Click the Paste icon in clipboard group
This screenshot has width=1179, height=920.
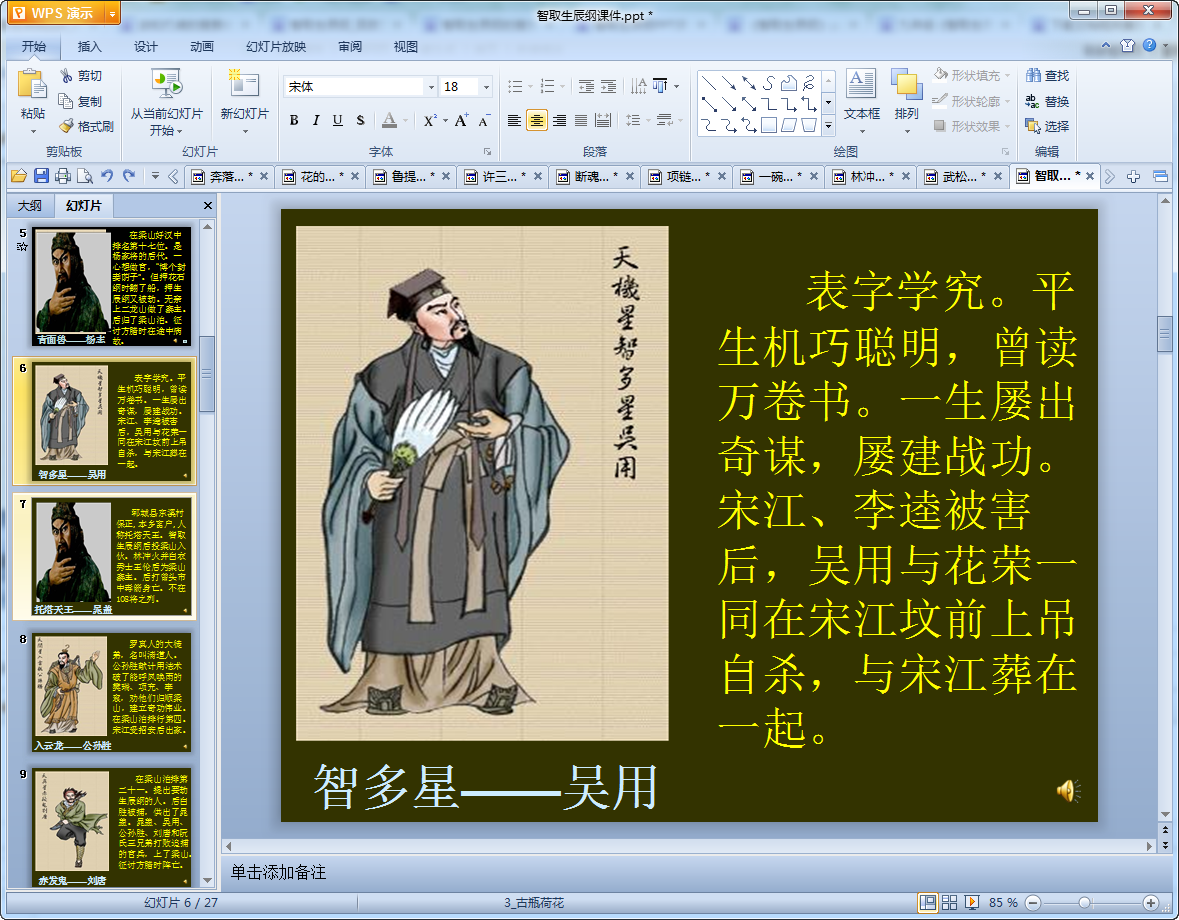coord(32,84)
